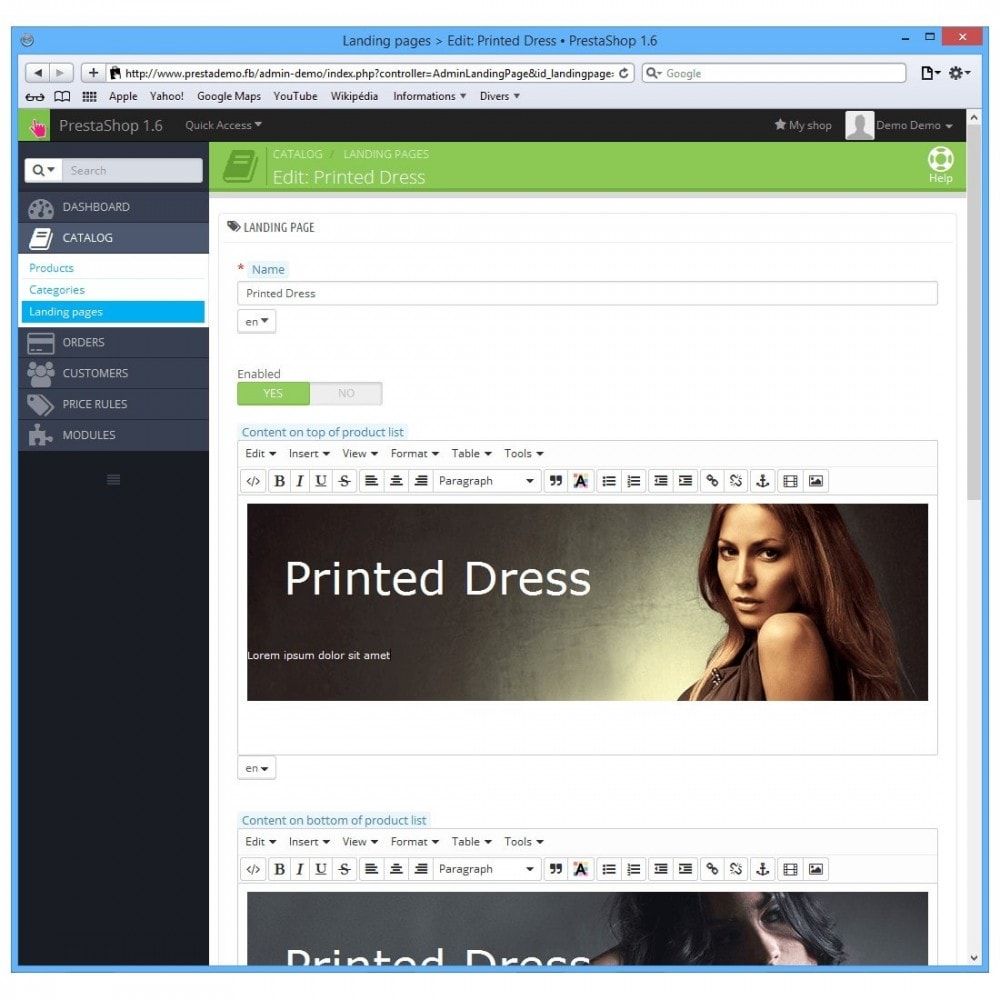Open Name field language dropdown en
Image resolution: width=1000 pixels, height=1000 pixels.
click(x=256, y=321)
